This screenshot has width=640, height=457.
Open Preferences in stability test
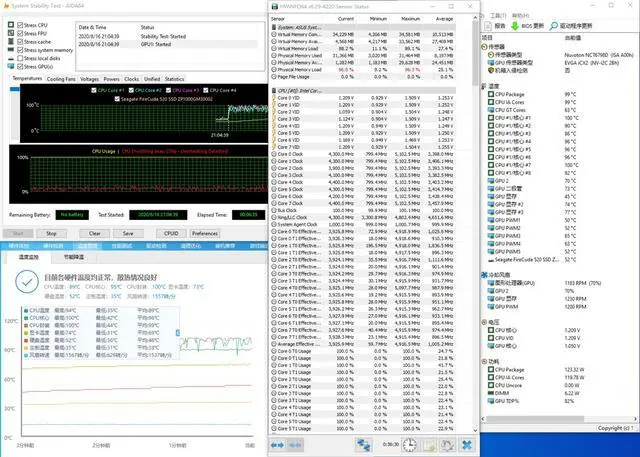(x=205, y=233)
